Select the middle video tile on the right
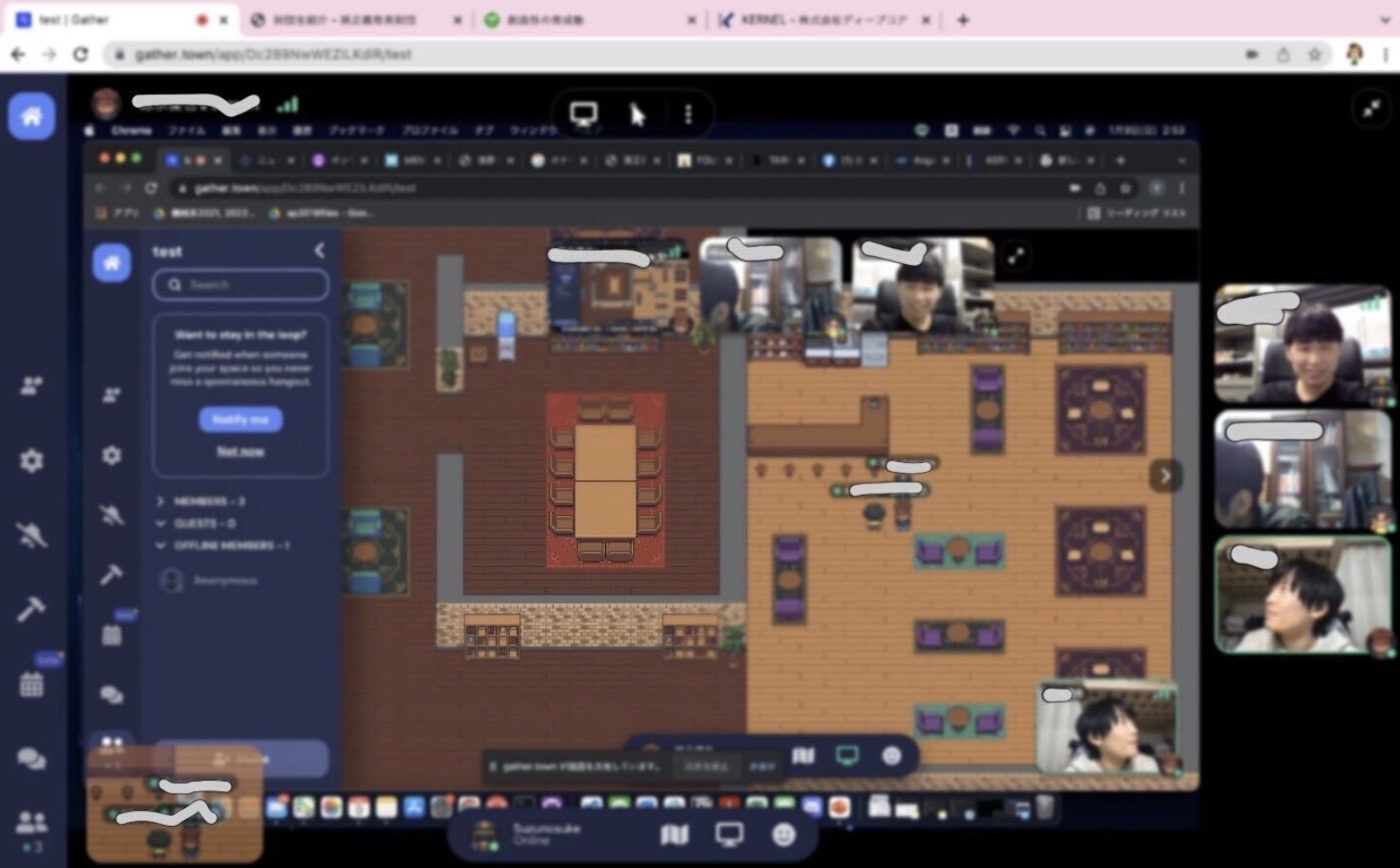 click(x=1303, y=470)
